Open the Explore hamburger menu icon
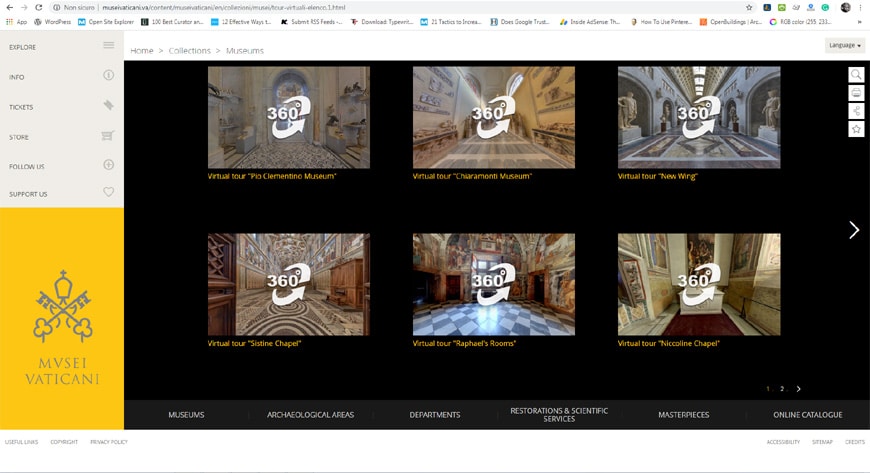 (109, 45)
